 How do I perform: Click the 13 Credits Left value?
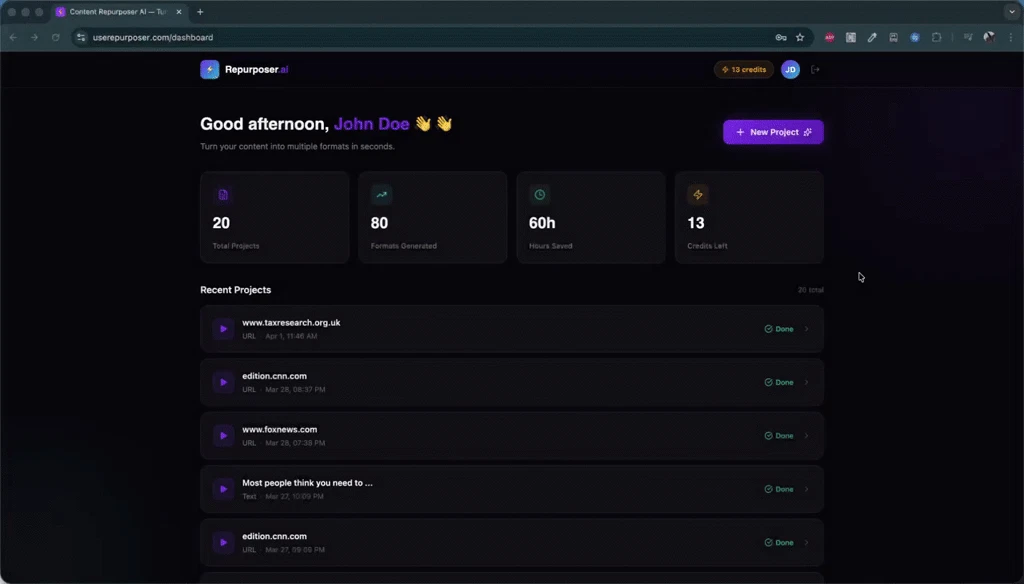coord(696,223)
